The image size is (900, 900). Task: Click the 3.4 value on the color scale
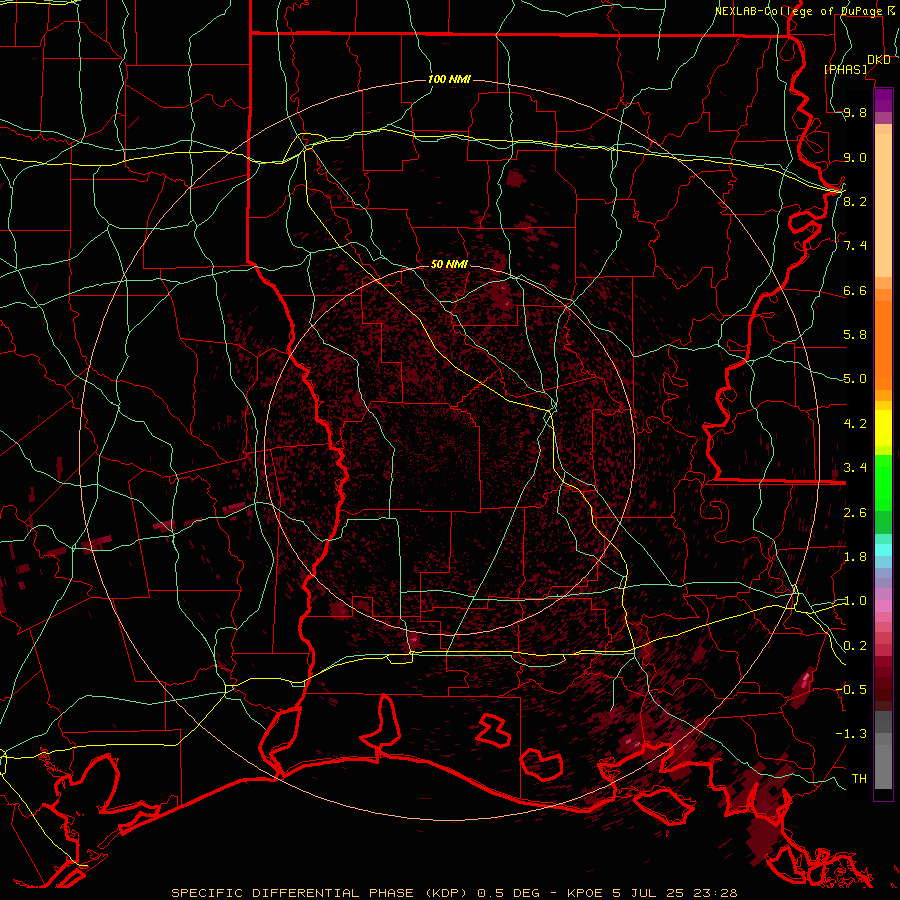point(855,468)
